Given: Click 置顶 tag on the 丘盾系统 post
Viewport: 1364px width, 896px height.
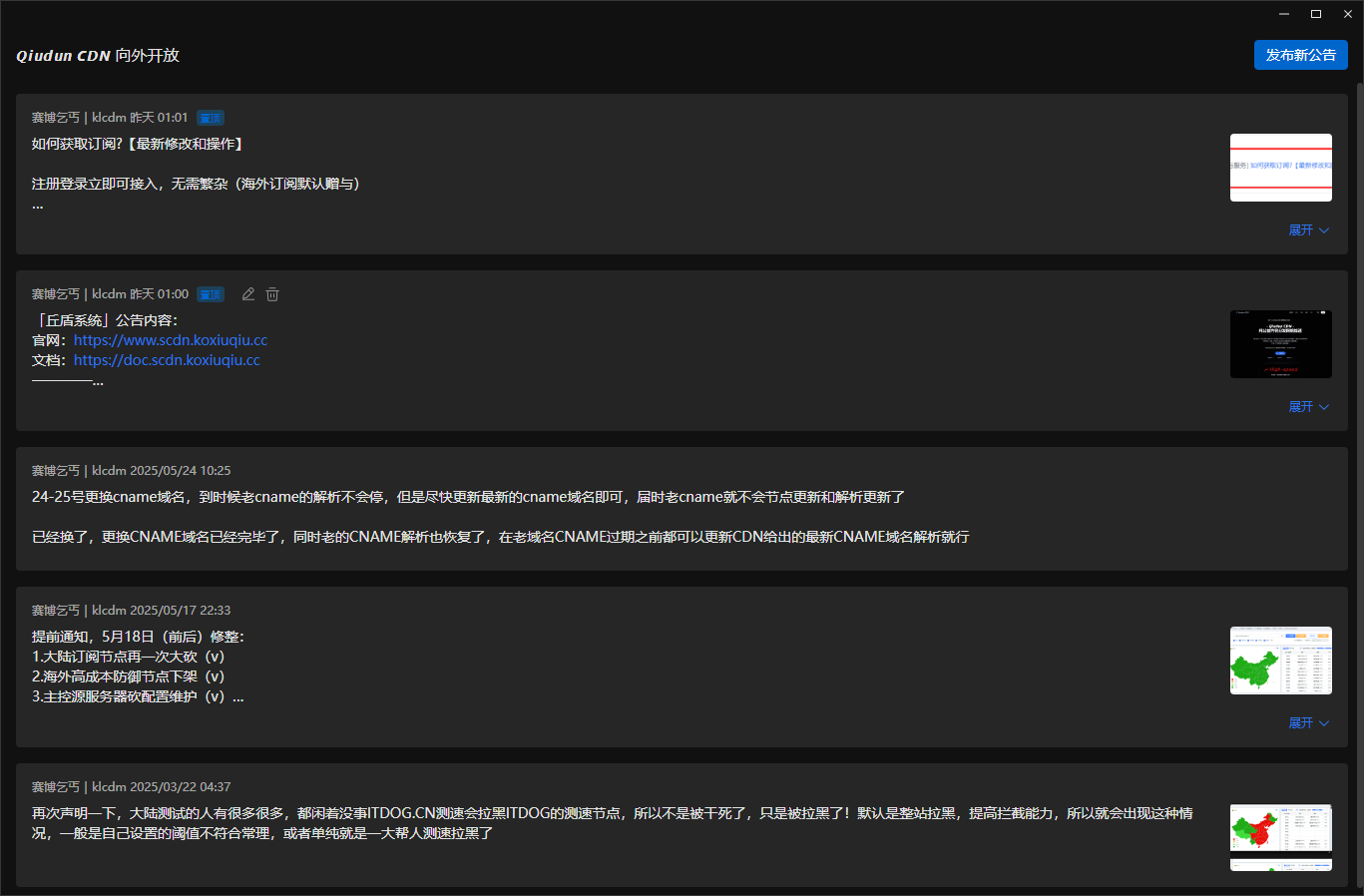Looking at the screenshot, I should pyautogui.click(x=211, y=294).
